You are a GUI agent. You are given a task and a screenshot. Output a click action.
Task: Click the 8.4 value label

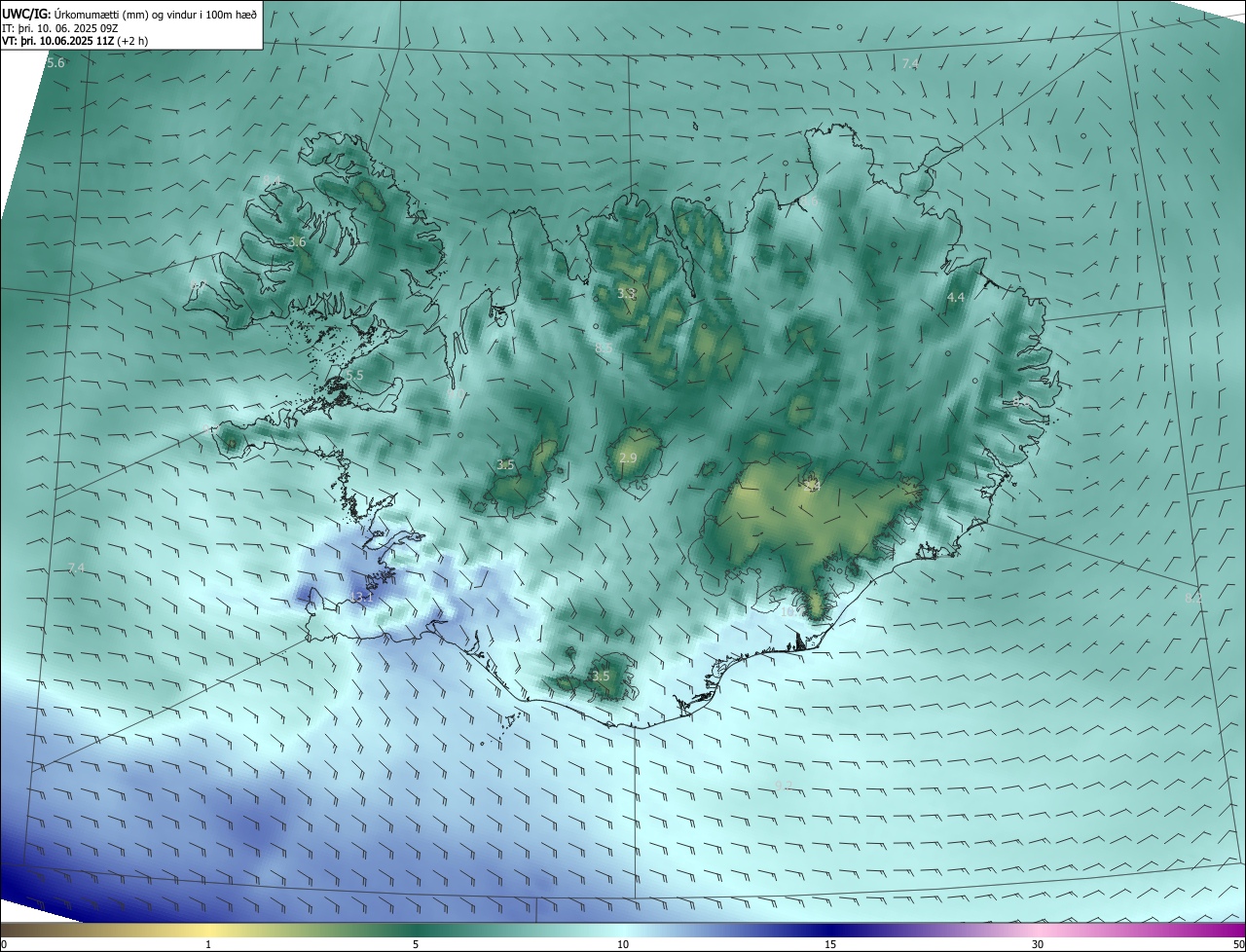click(270, 181)
